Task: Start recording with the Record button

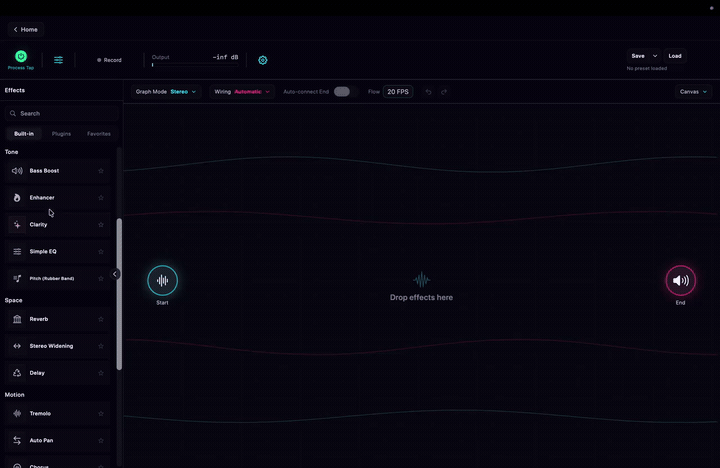Action: [x=109, y=60]
